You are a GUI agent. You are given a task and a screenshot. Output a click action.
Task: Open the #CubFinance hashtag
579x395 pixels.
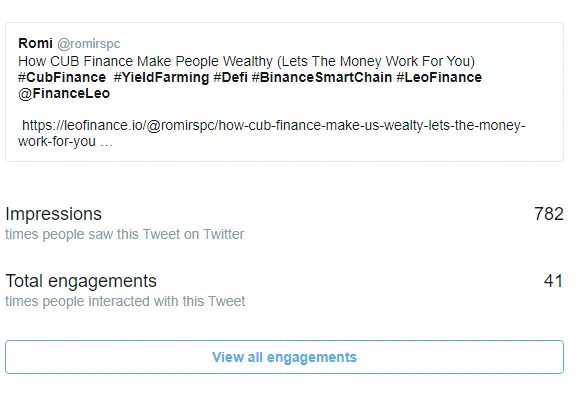(x=62, y=78)
